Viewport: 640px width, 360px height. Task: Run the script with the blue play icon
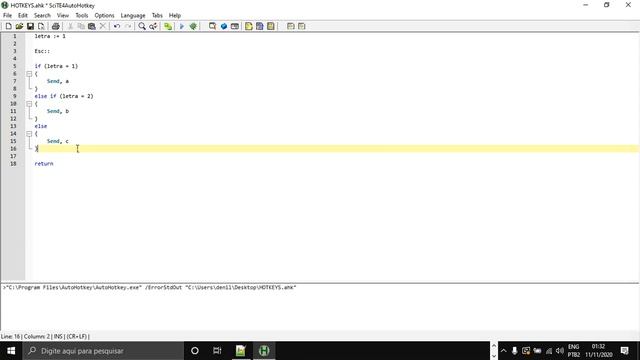click(x=182, y=26)
